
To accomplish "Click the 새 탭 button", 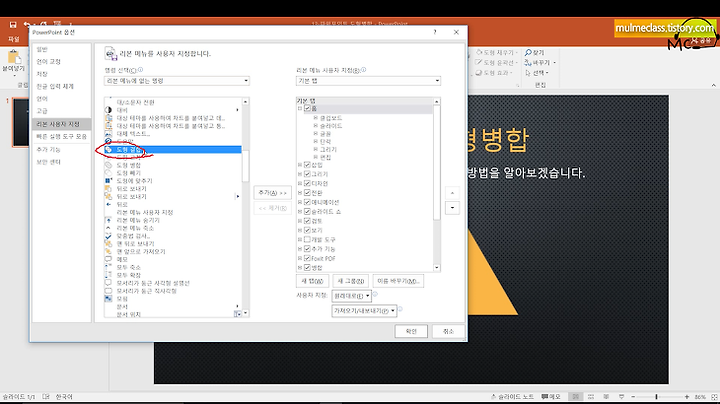I will (312, 281).
